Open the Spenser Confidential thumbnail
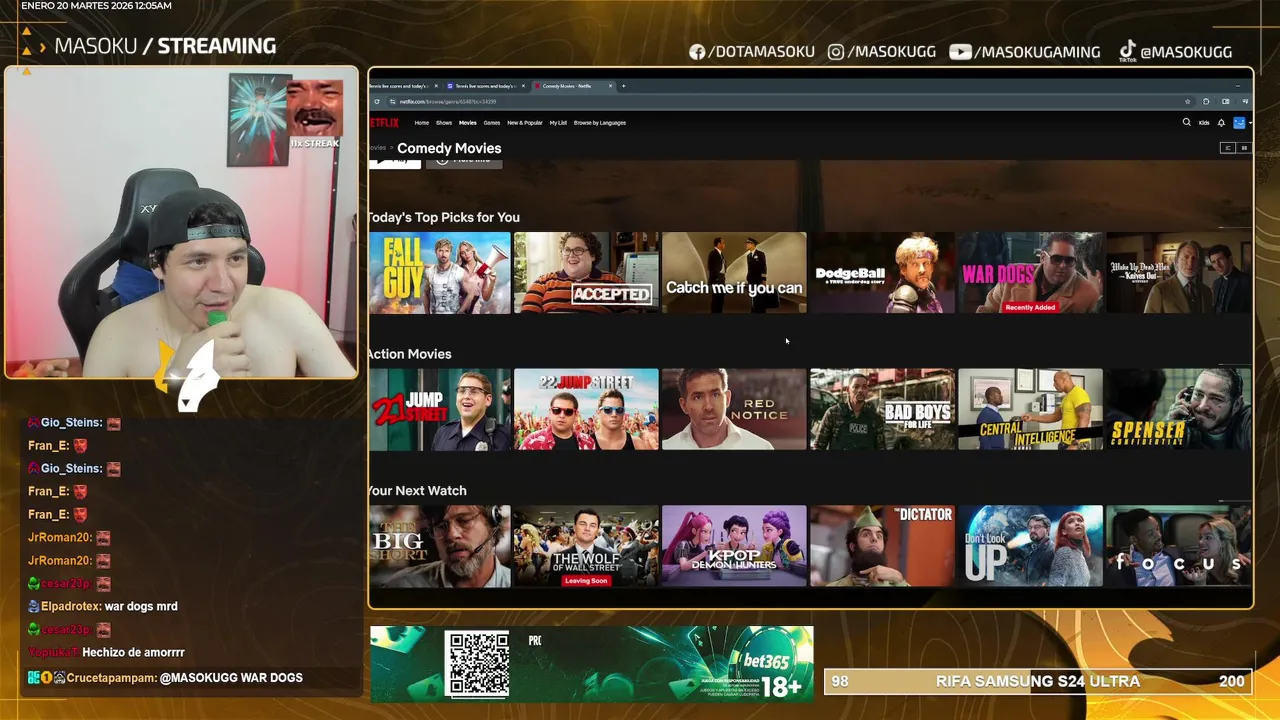1280x720 pixels. point(1178,409)
